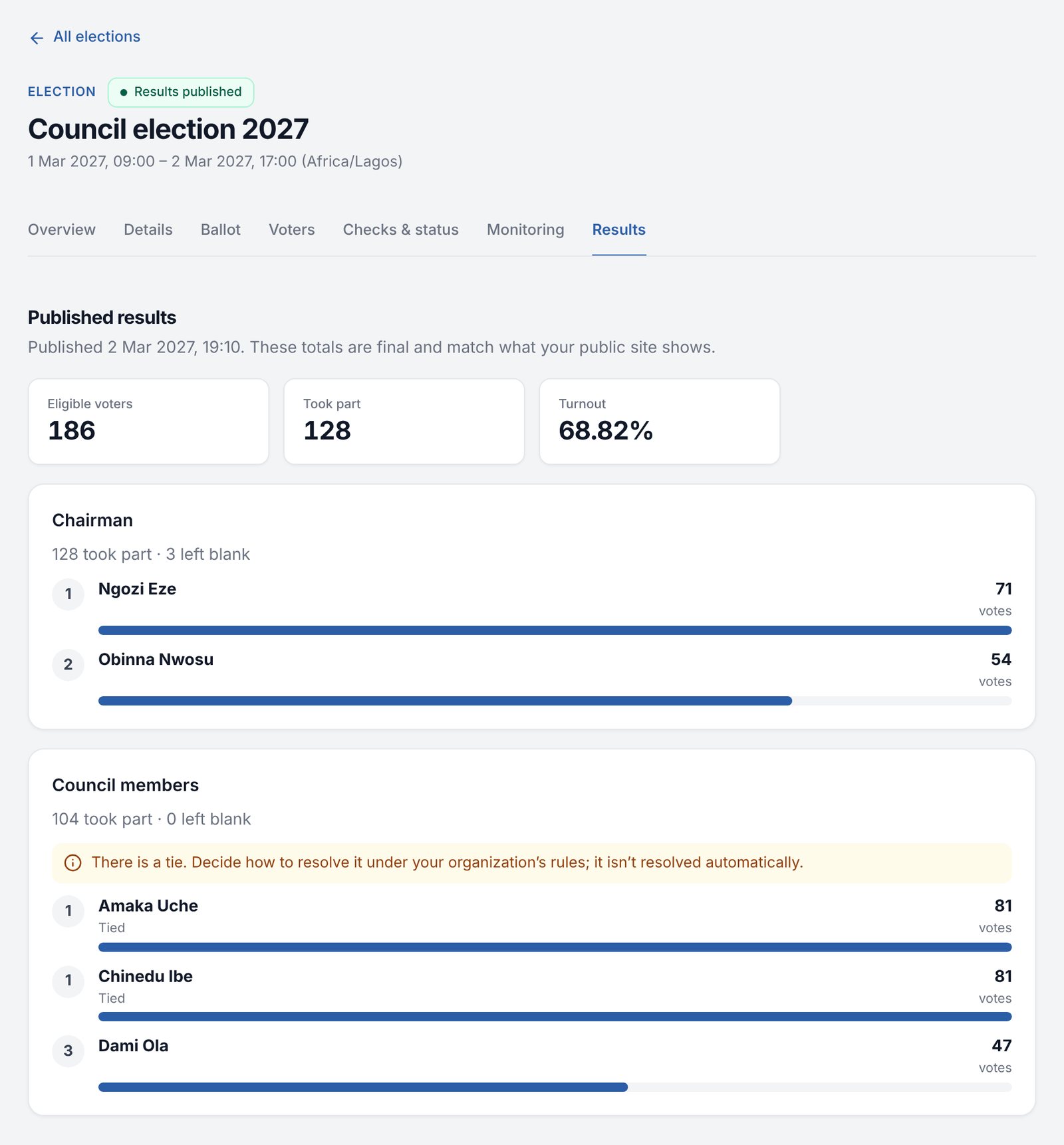Click the Turnout 68.82% card
Screen dimensions: 1064x1145
tap(660, 422)
